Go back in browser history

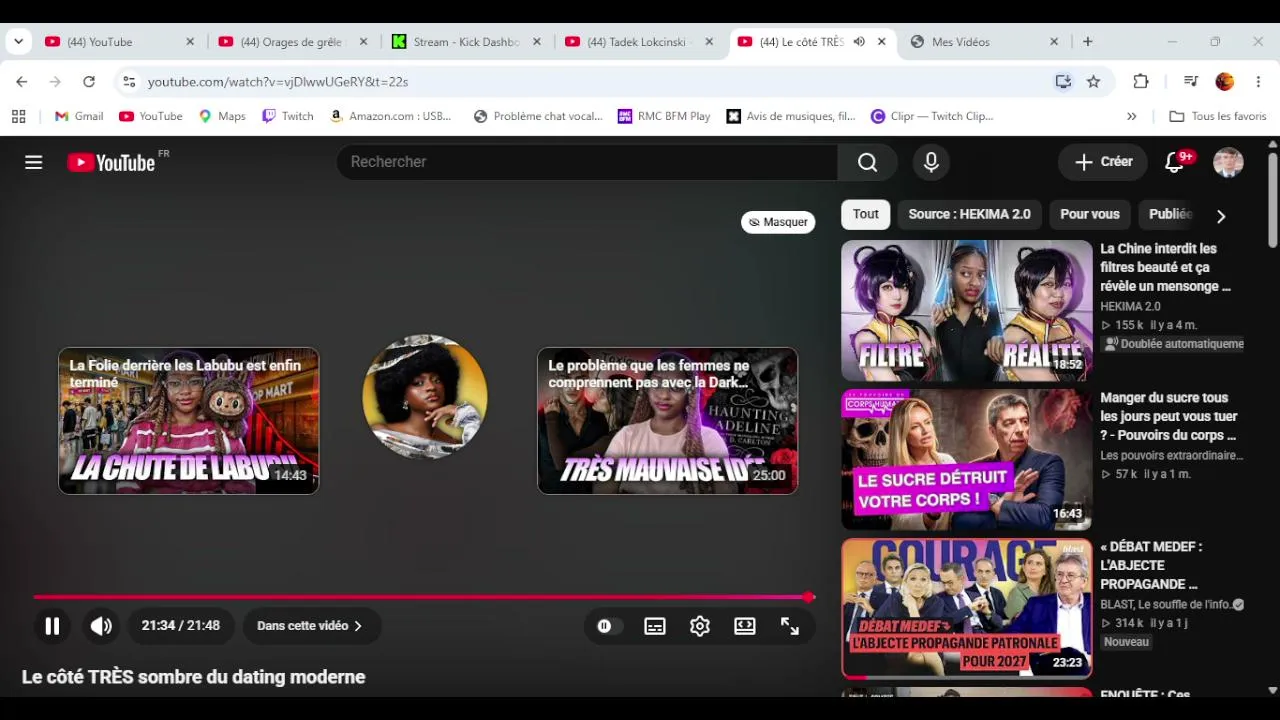22,82
